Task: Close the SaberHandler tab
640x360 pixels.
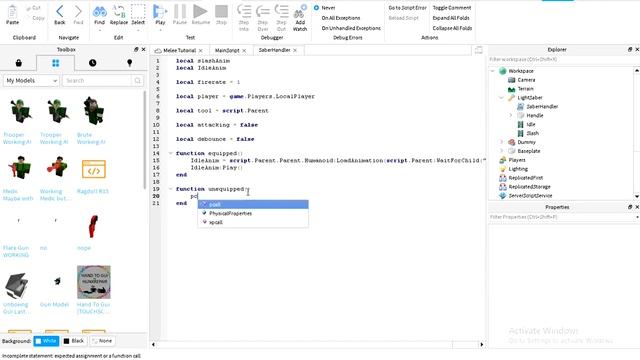Action: click(295, 50)
